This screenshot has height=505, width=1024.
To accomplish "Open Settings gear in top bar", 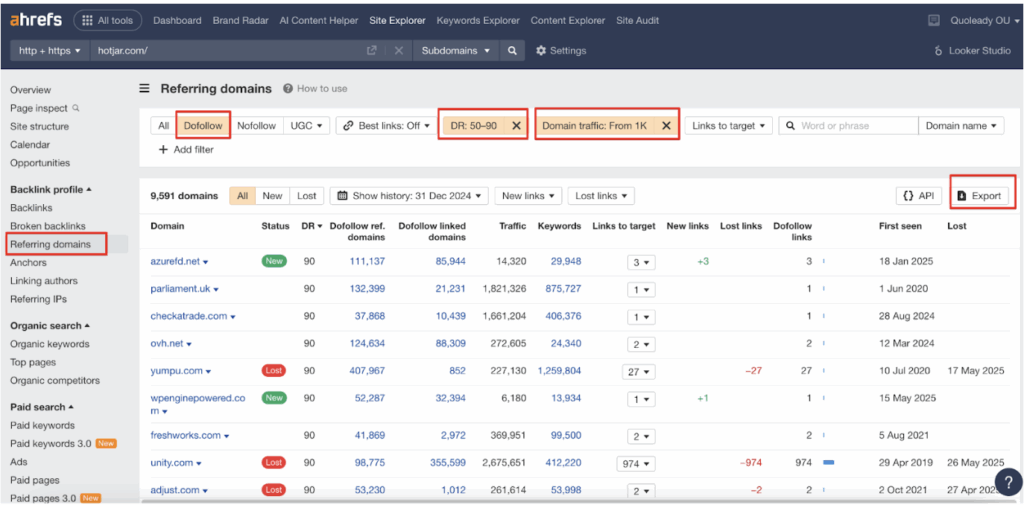I will click(x=561, y=50).
